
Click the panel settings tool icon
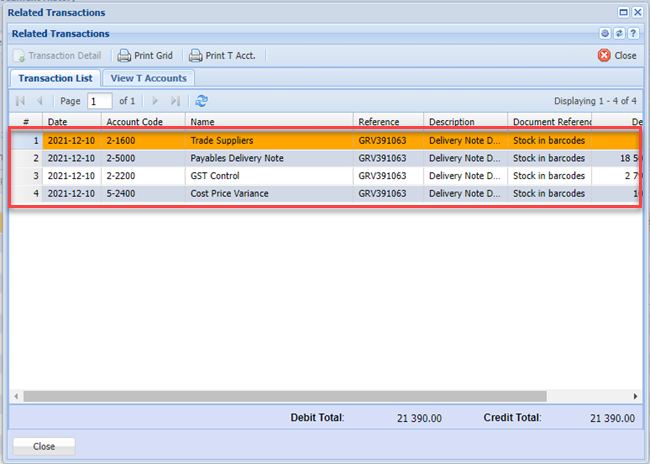(x=605, y=34)
